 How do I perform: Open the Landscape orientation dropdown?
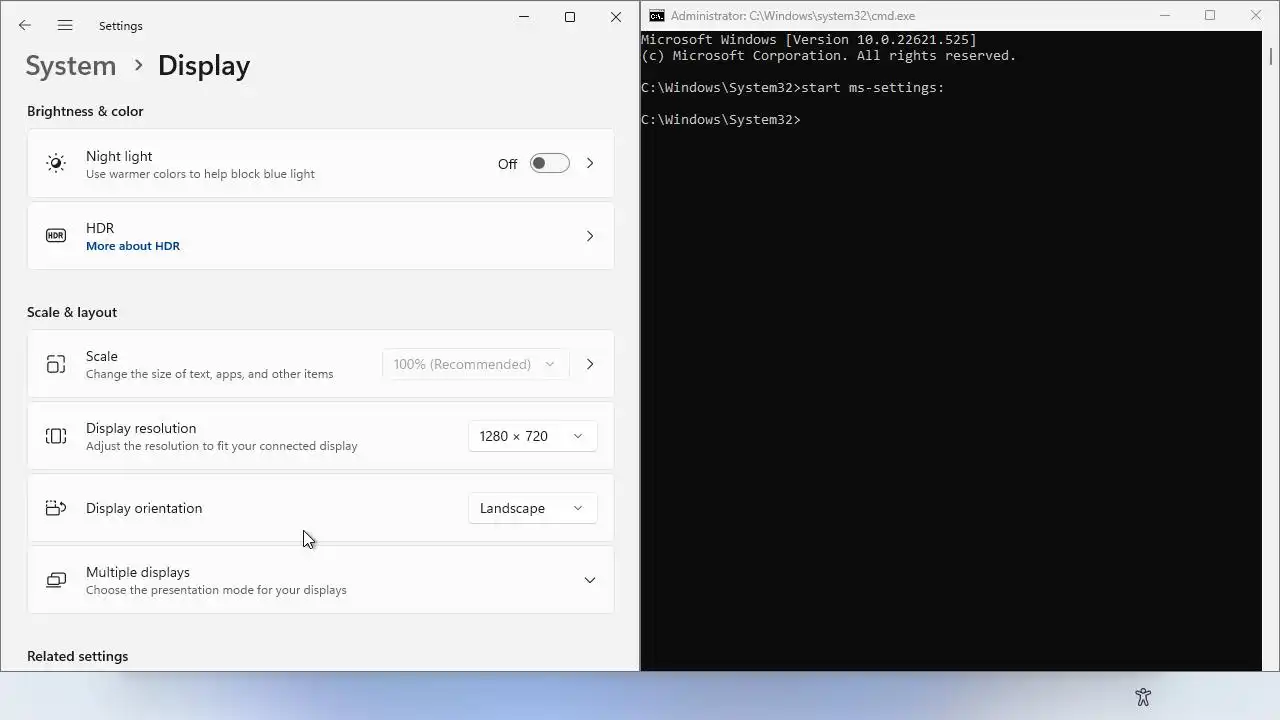pyautogui.click(x=532, y=508)
